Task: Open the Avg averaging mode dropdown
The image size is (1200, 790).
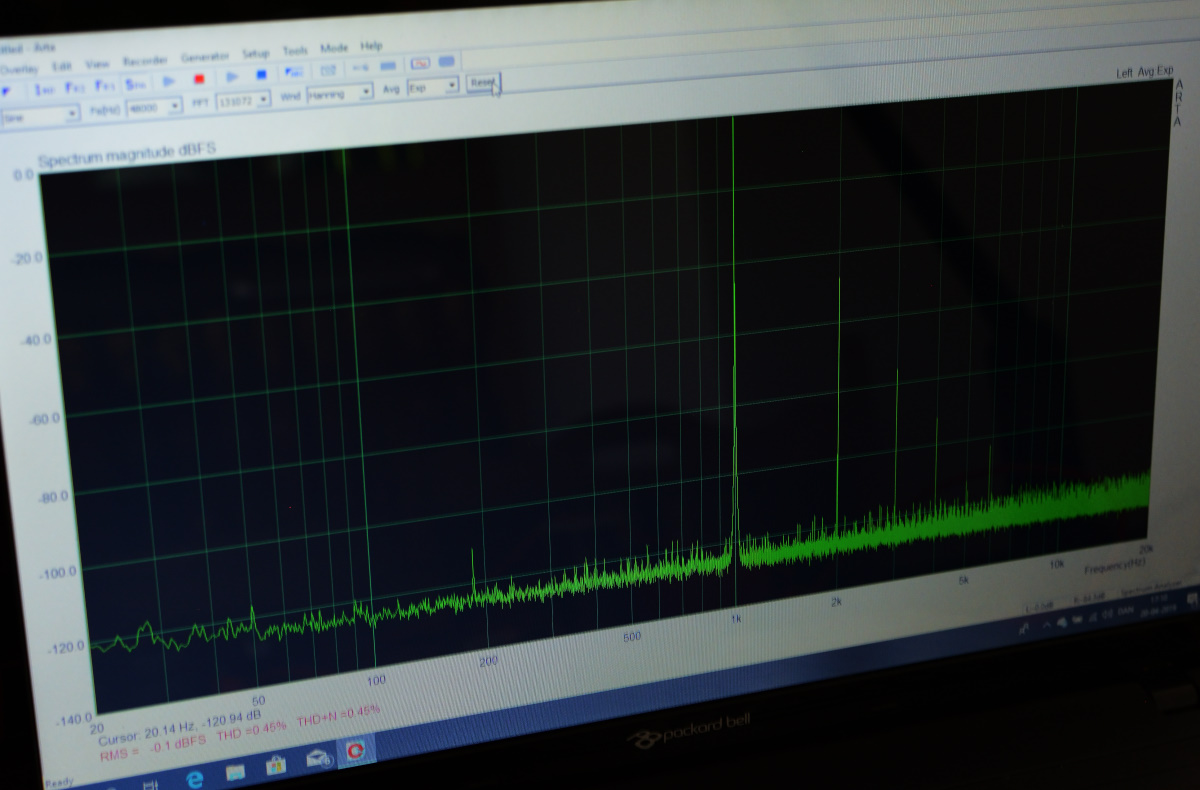Action: (x=433, y=86)
